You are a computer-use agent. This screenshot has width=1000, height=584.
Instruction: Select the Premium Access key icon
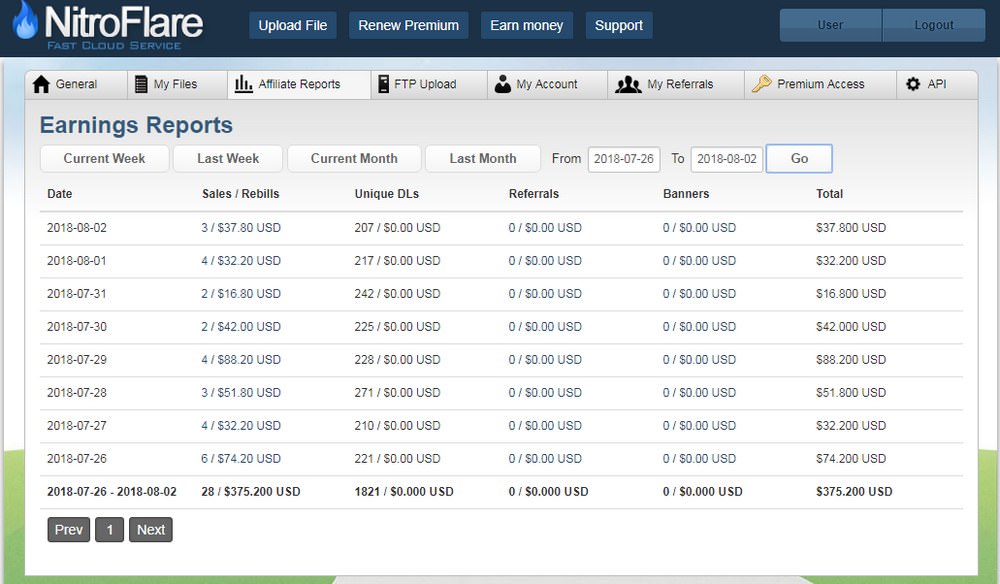(x=761, y=84)
